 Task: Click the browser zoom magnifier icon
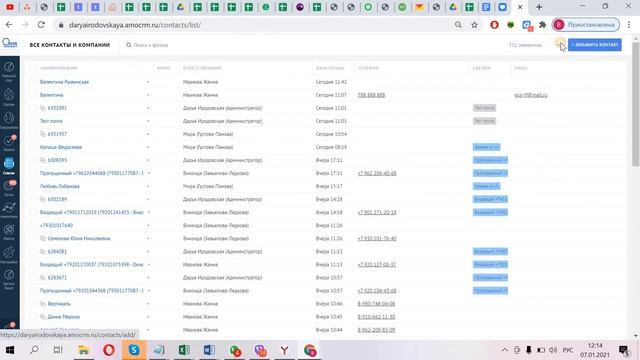458,25
